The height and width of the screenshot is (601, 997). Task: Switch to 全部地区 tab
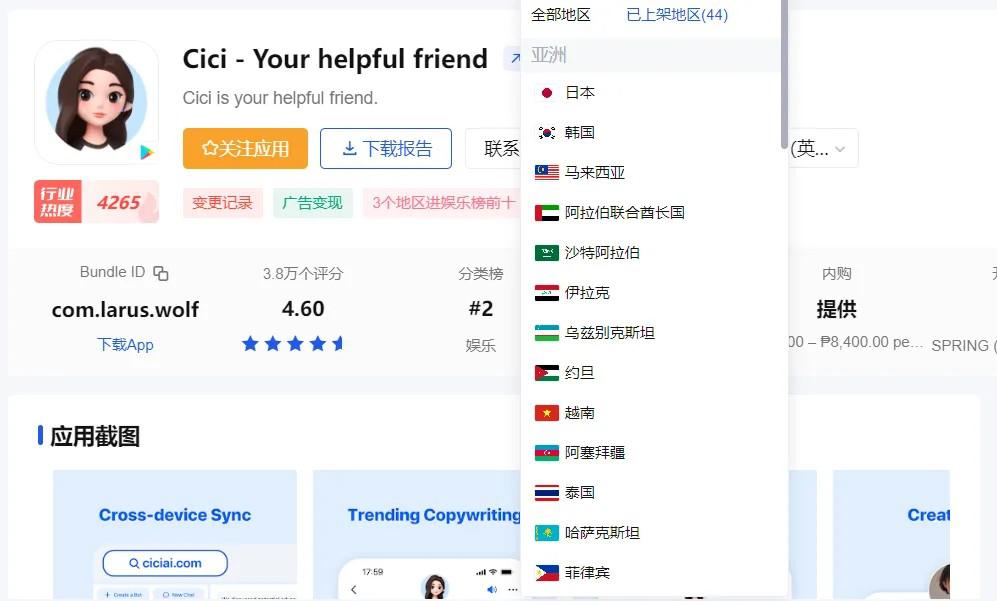(x=561, y=15)
